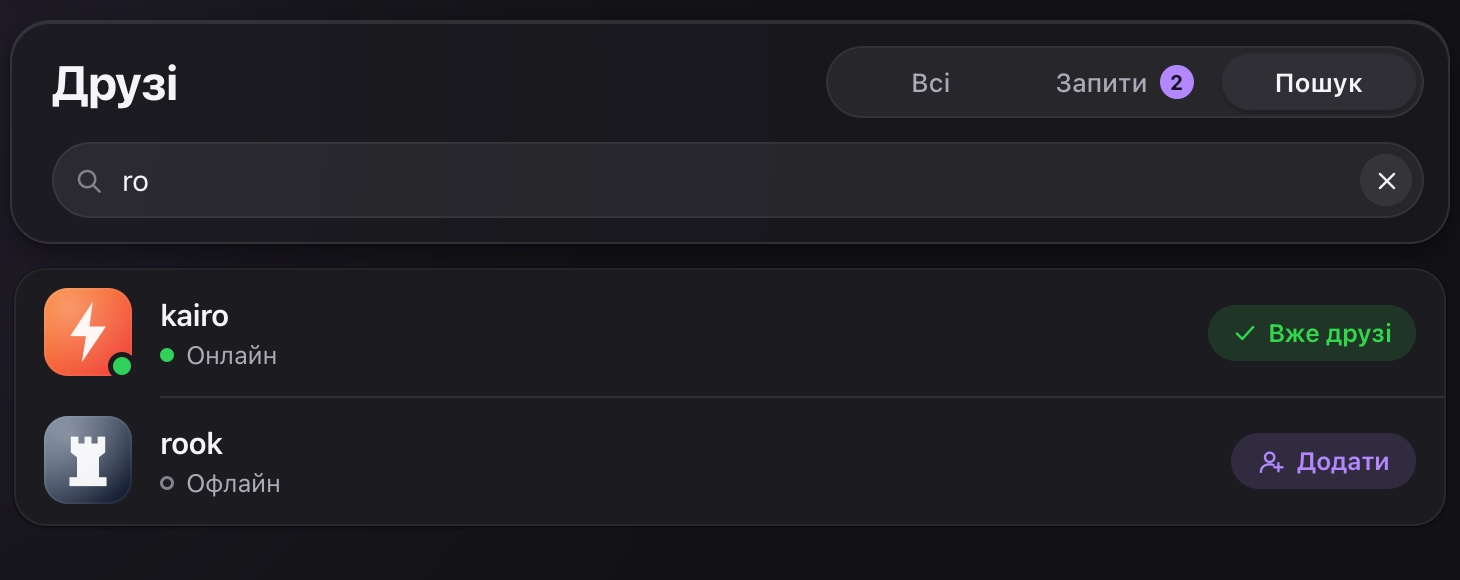Click the Вже друзі button for kairo

point(1312,333)
